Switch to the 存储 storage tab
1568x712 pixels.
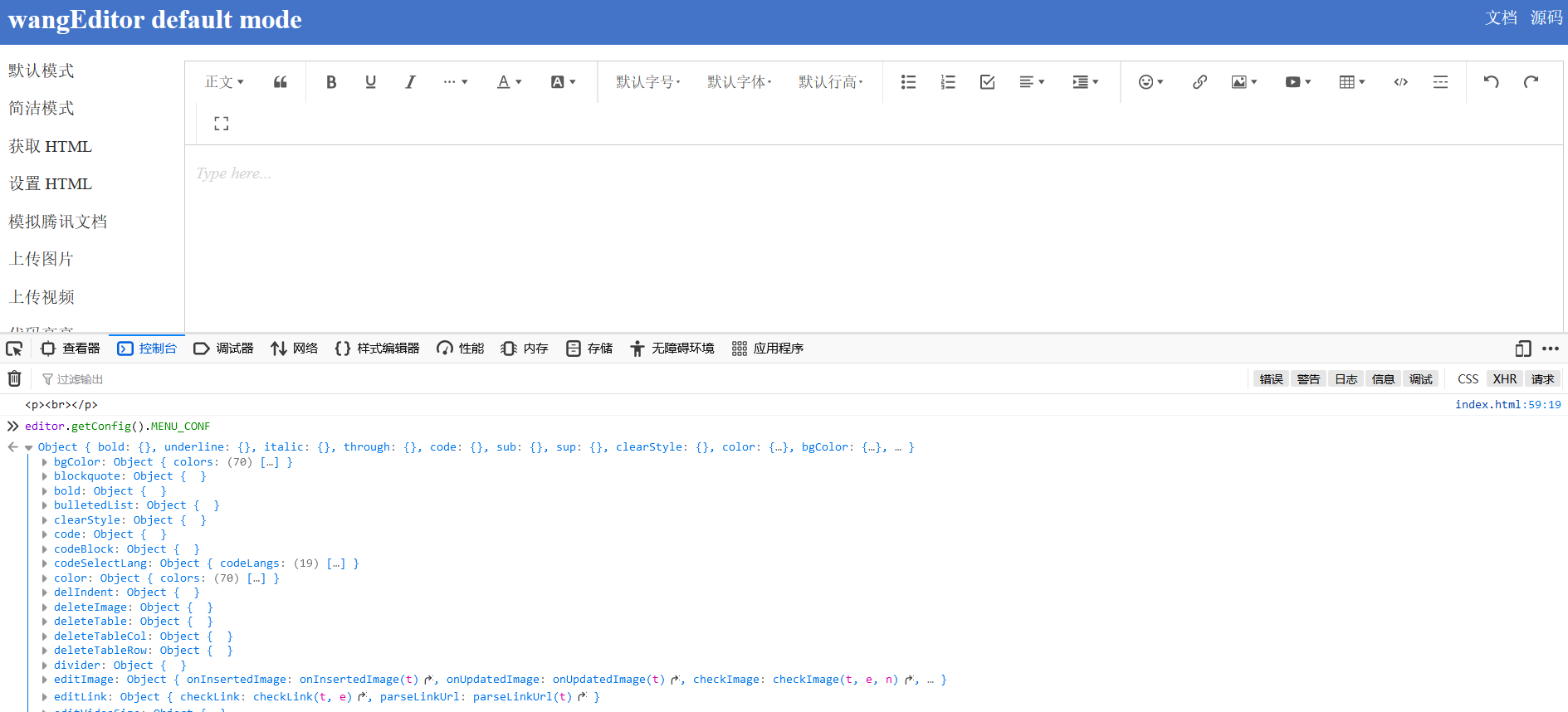589,349
